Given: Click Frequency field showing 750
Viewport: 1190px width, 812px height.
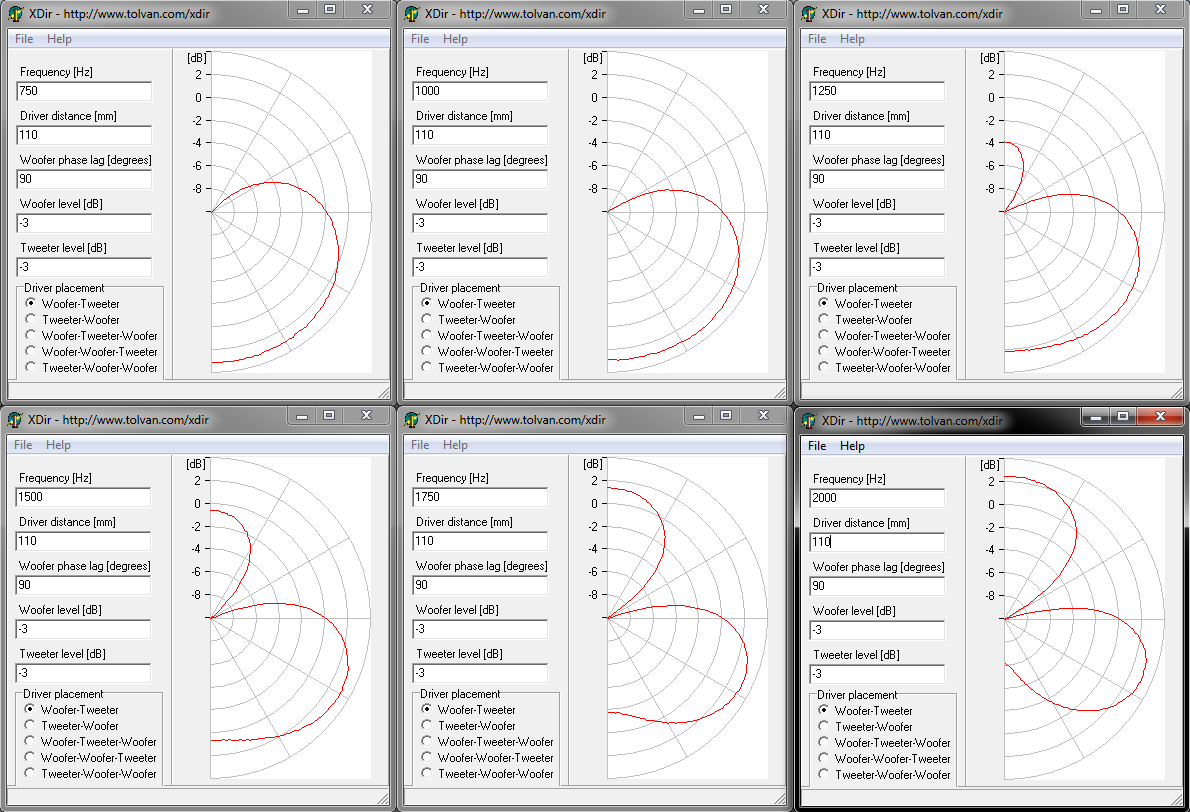Looking at the screenshot, I should (x=84, y=91).
